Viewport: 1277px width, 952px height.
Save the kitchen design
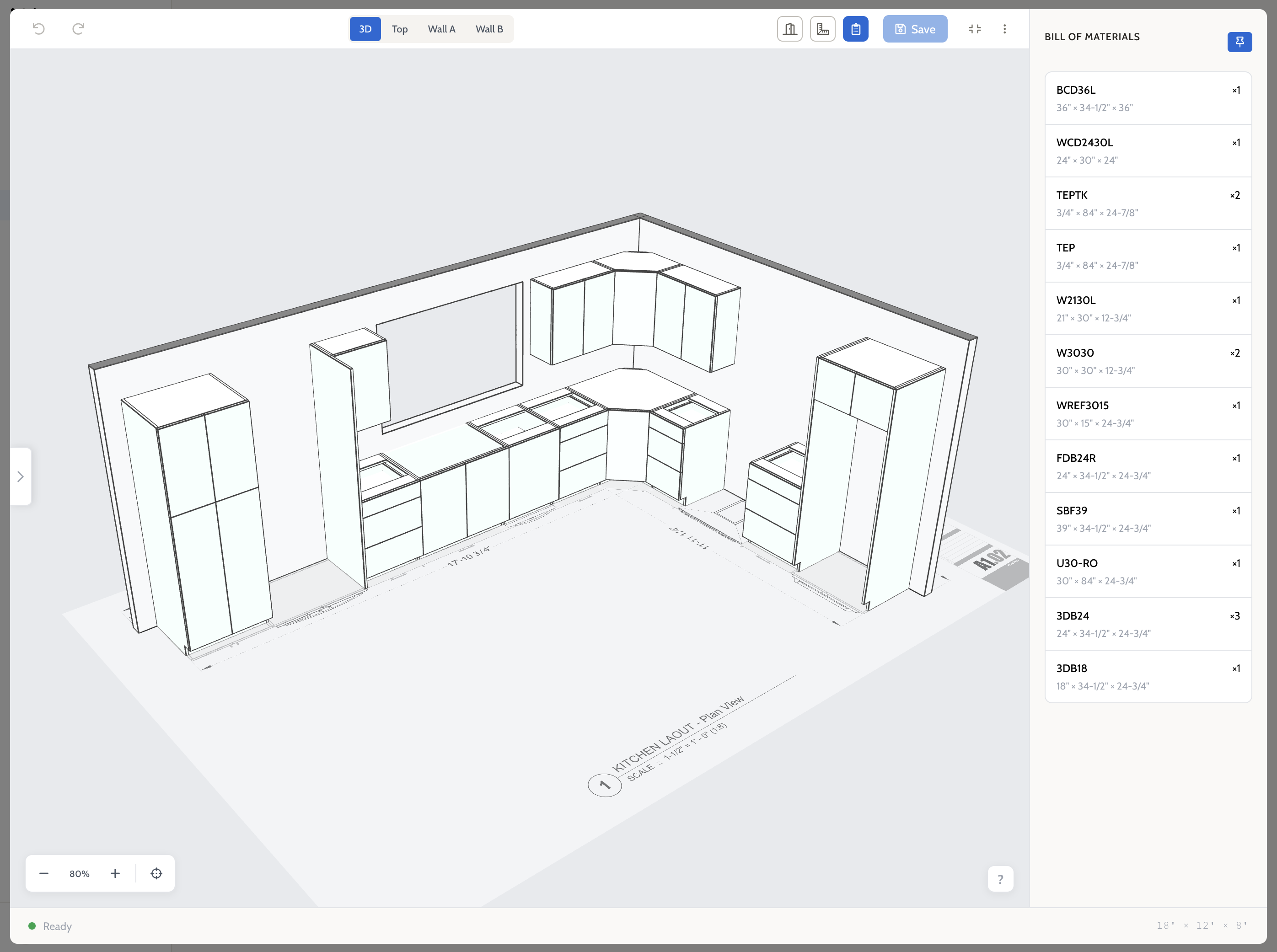(x=915, y=29)
